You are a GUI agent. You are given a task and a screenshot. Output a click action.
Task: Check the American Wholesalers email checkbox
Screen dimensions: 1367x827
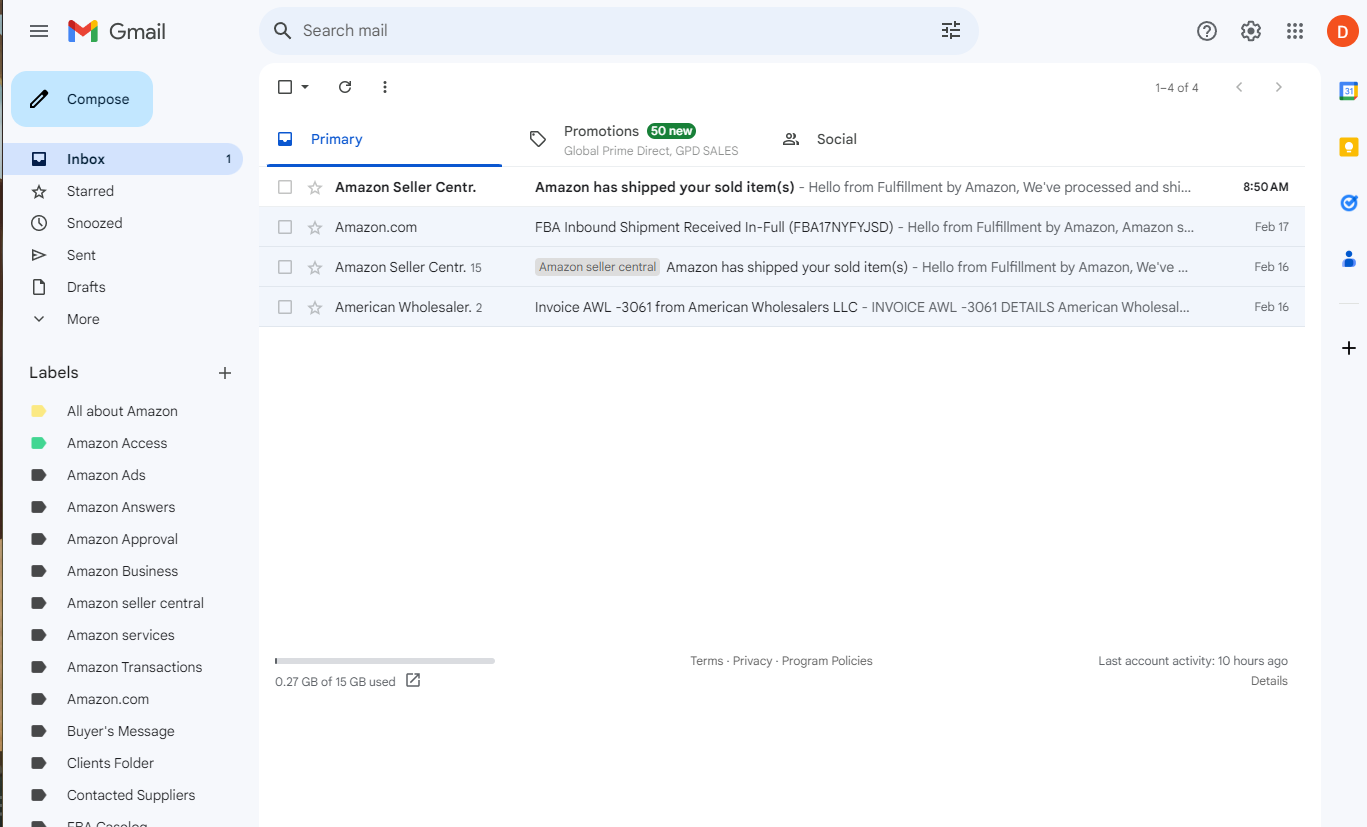pos(285,307)
